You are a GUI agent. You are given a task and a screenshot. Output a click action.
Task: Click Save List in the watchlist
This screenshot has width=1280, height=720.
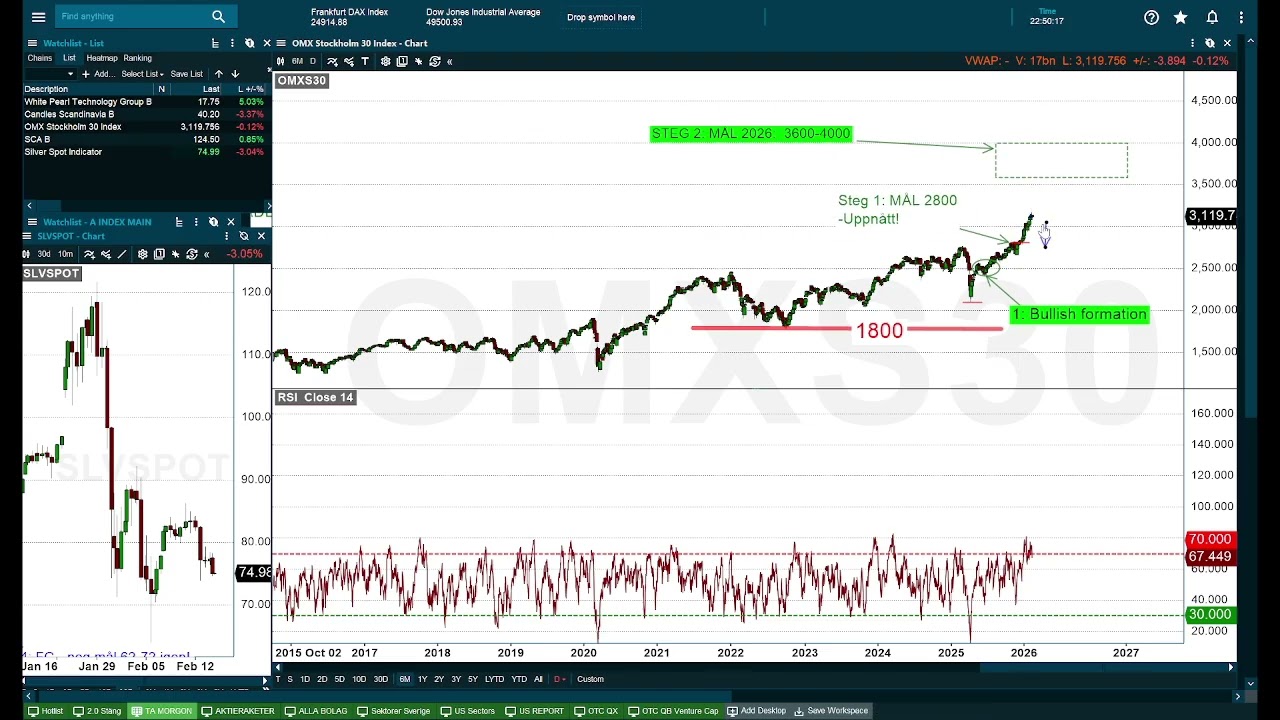click(x=187, y=74)
